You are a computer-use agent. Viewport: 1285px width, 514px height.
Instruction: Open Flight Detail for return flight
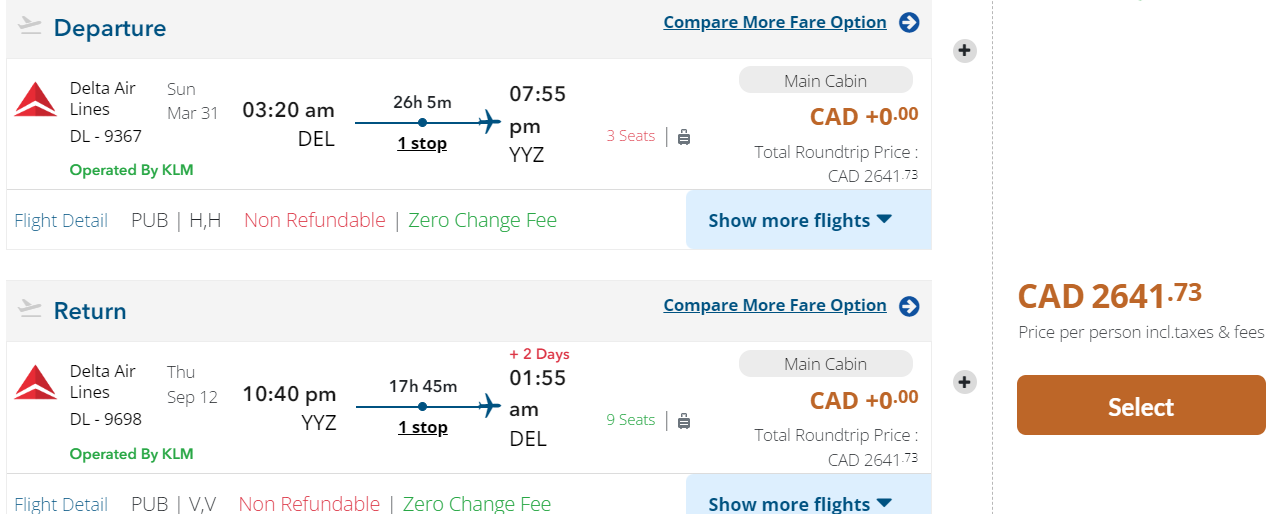tap(61, 504)
